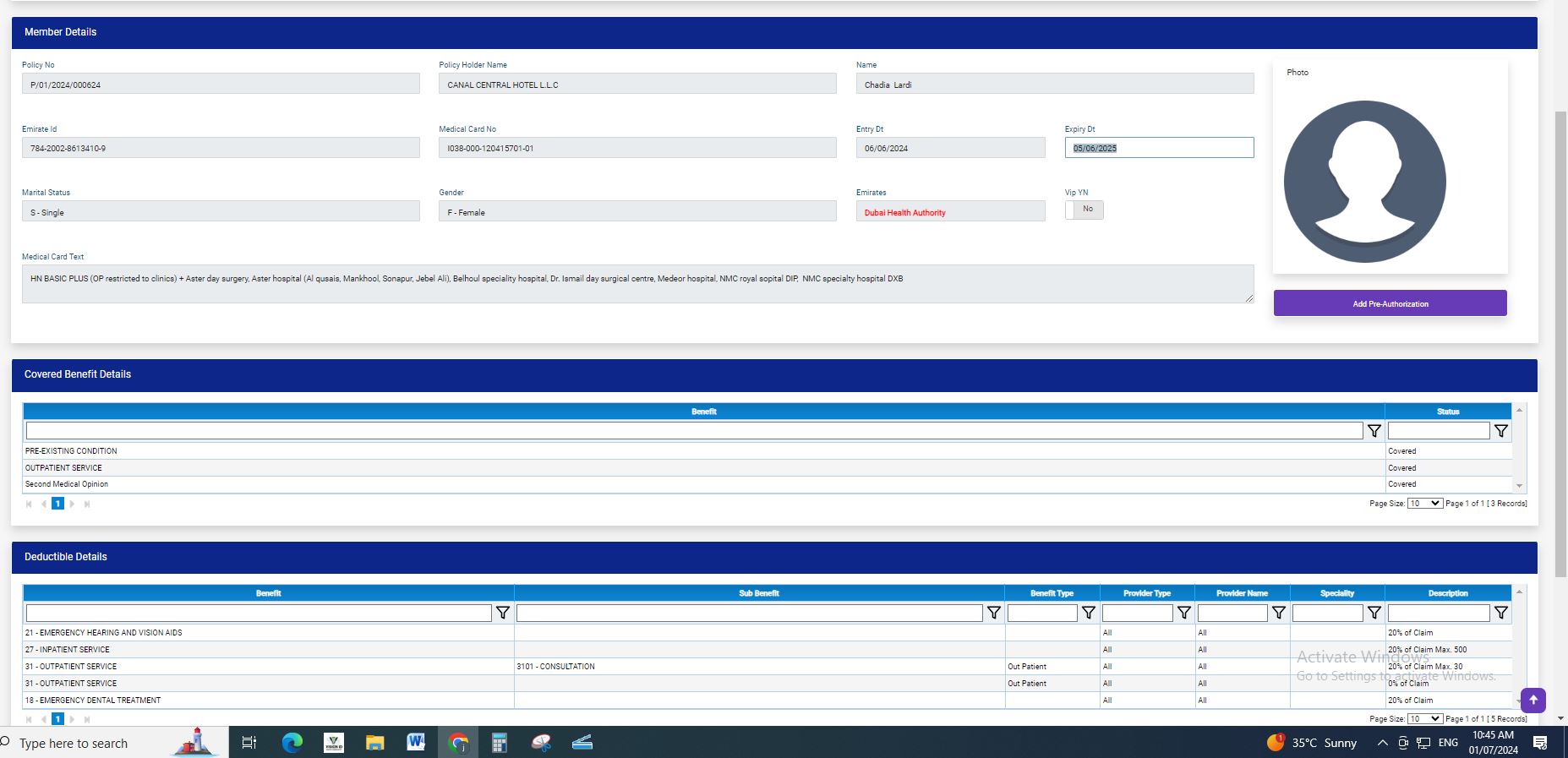Open Page Size dropdown in Covered Benefit Details
The image size is (1568, 758).
1424,504
